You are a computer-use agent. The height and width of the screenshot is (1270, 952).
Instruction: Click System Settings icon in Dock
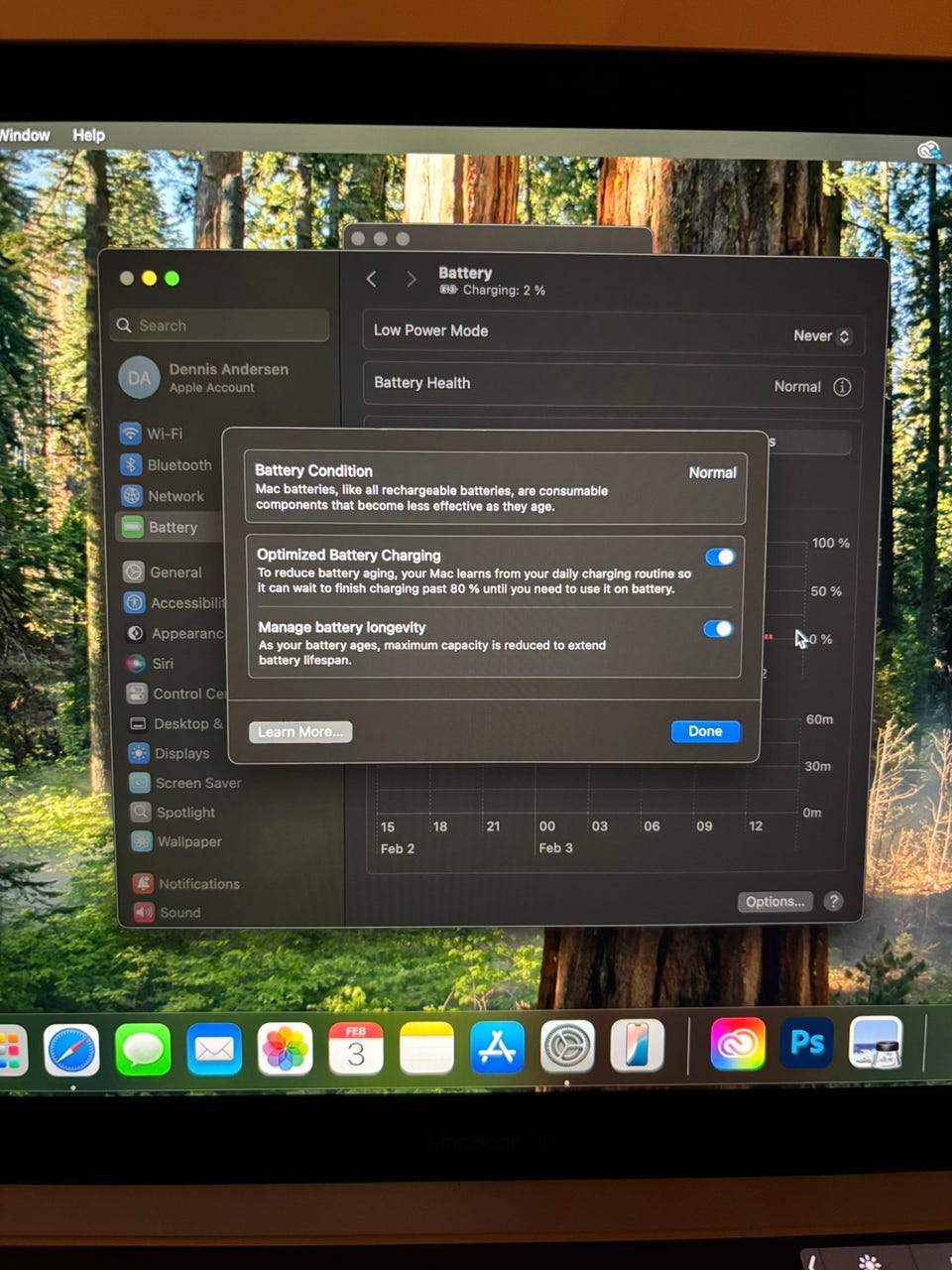(x=567, y=1046)
